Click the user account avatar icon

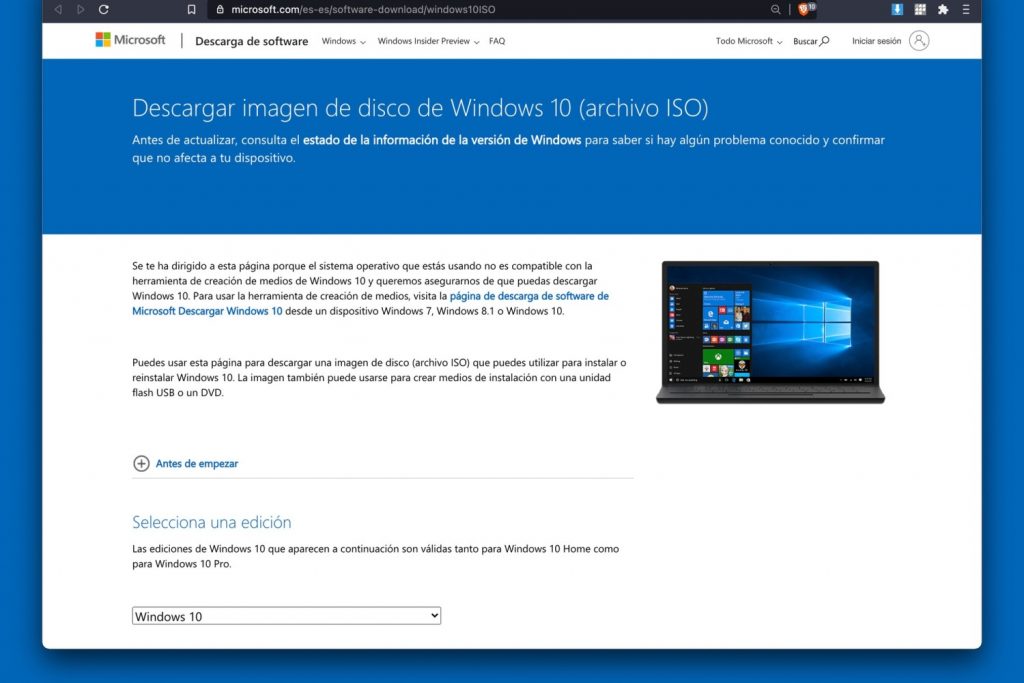tap(919, 41)
